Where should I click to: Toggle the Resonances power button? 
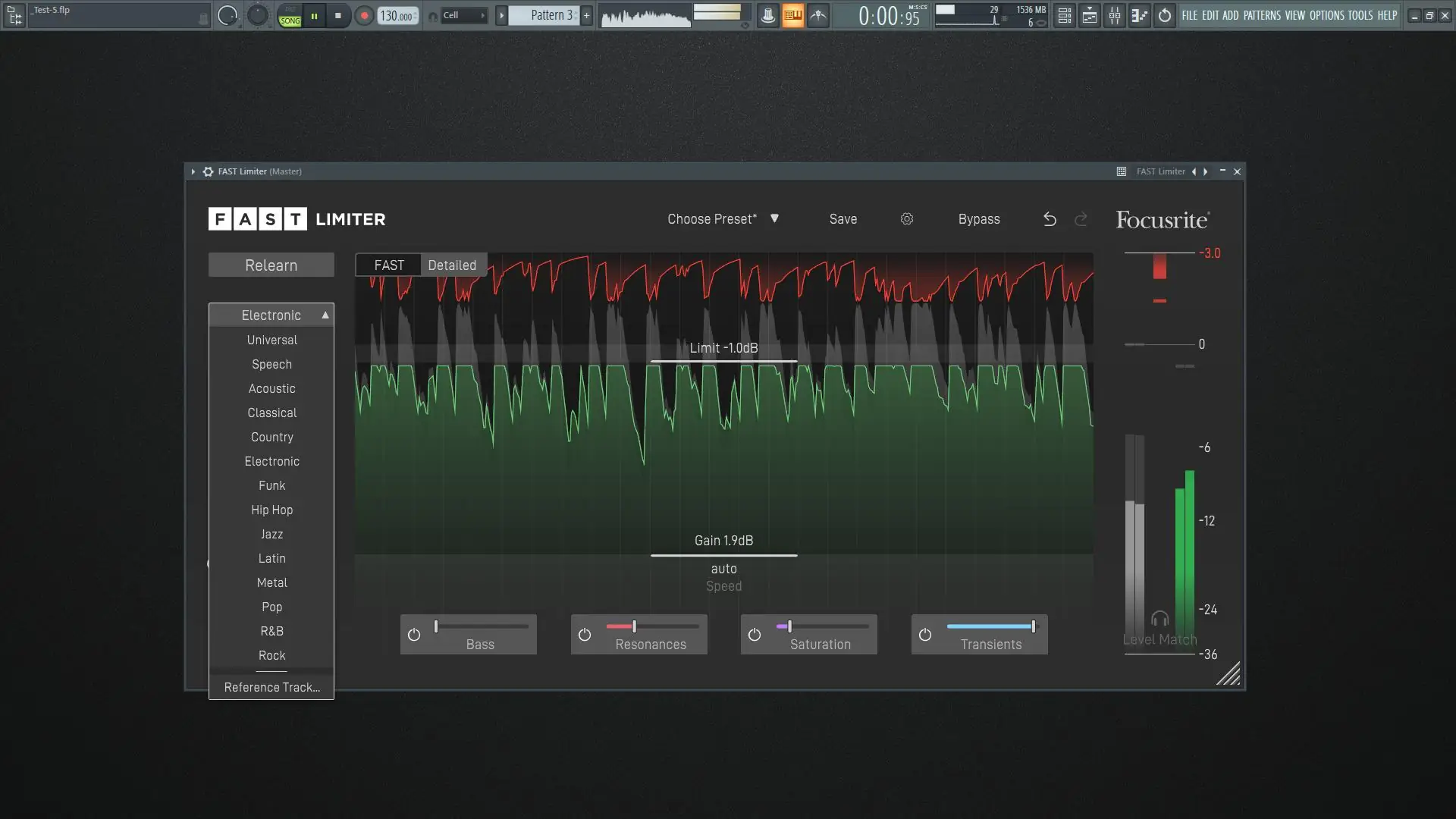(x=585, y=635)
